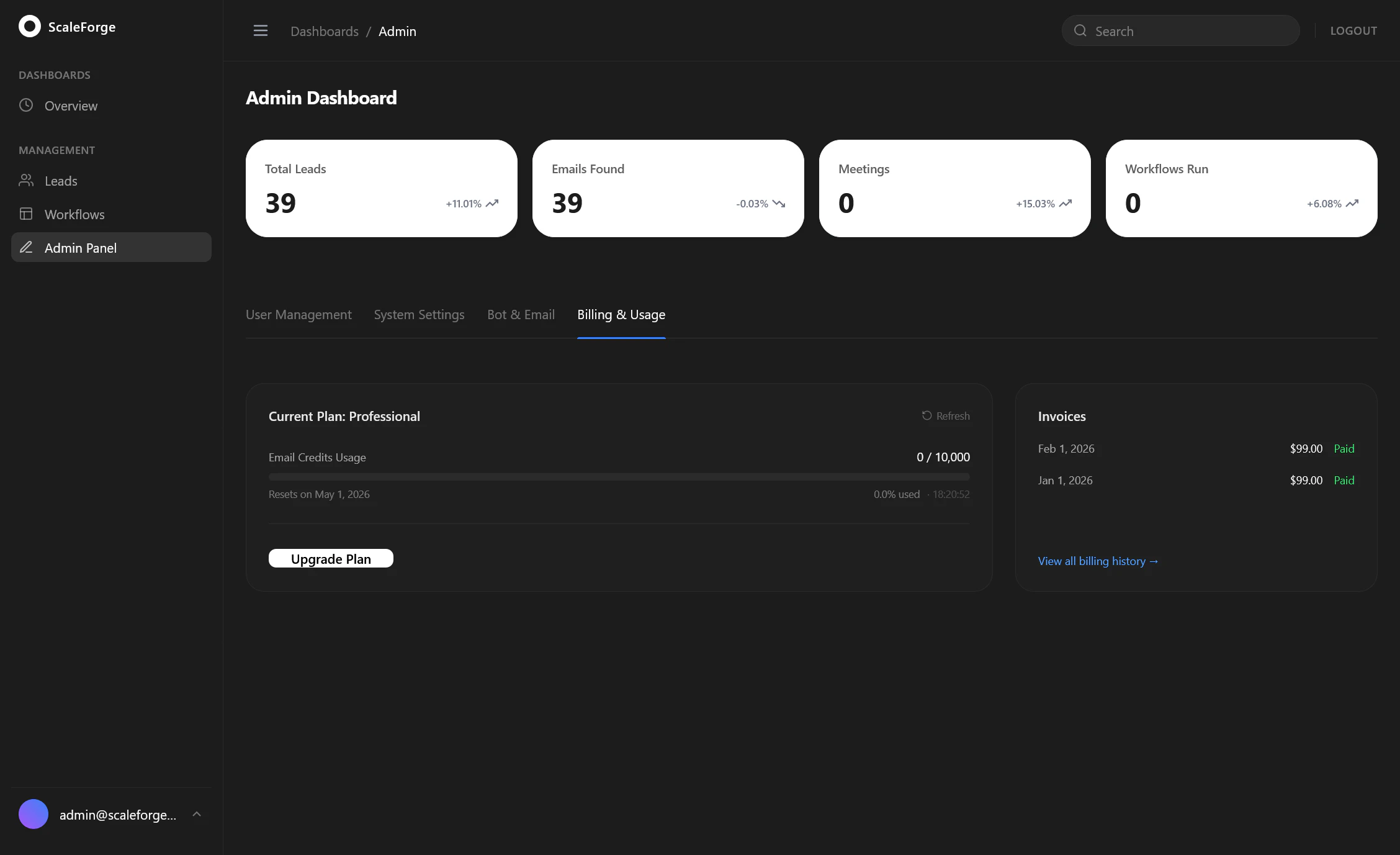Image resolution: width=1400 pixels, height=855 pixels.
Task: Click the +6.08% change value
Action: click(x=1324, y=204)
